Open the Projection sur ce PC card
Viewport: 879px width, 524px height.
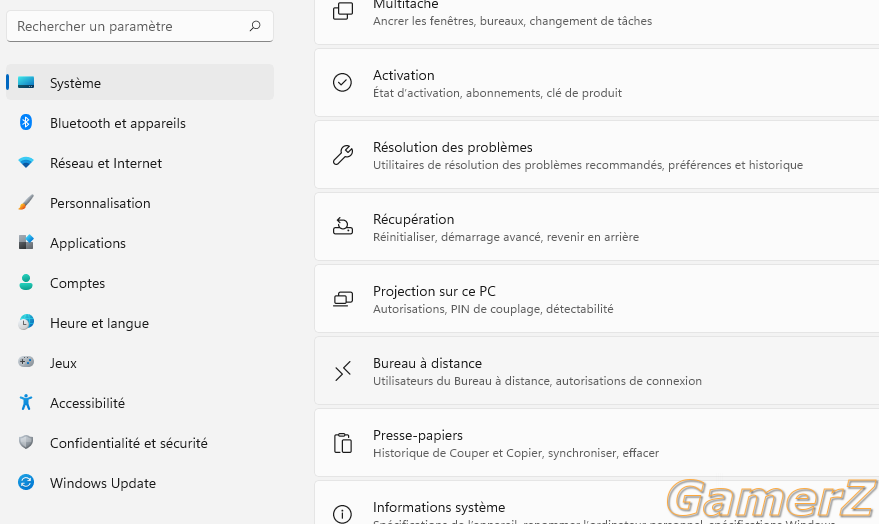pos(596,299)
